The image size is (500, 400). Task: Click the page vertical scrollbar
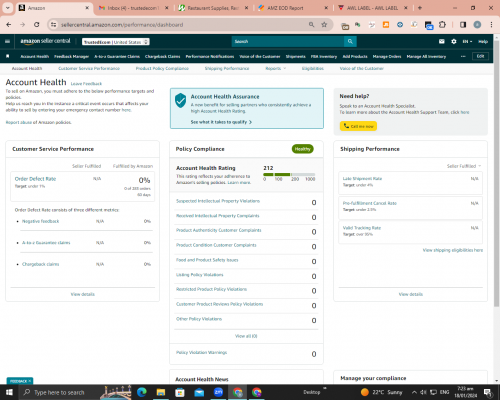point(496,173)
